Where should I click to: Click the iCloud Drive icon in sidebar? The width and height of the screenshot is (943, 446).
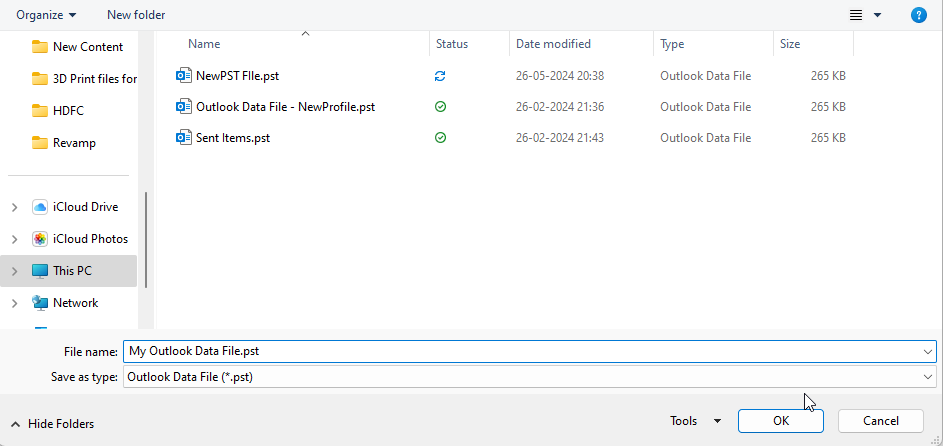(x=40, y=207)
